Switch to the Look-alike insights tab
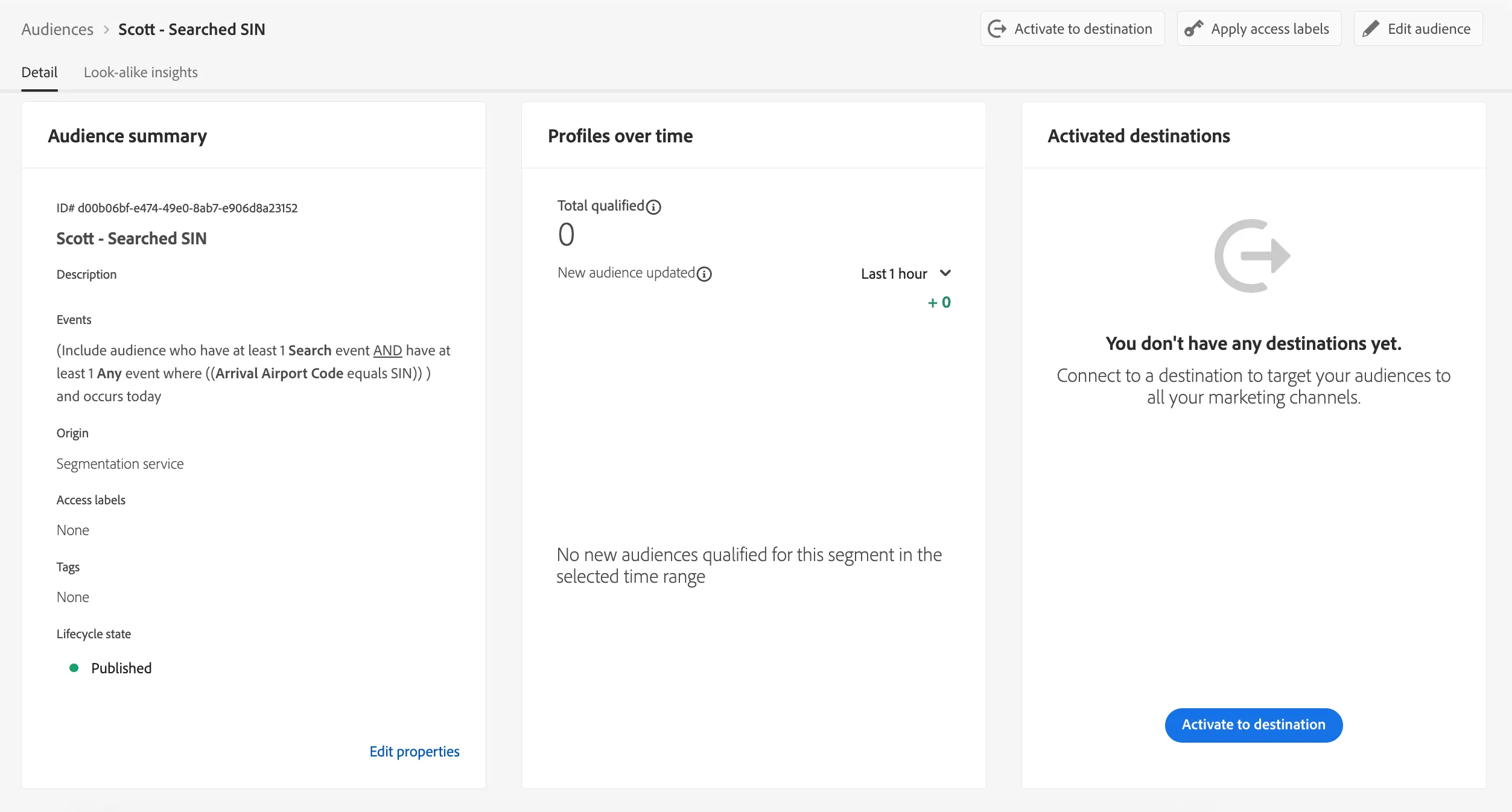Screen dimensions: 1512x812 [x=141, y=72]
